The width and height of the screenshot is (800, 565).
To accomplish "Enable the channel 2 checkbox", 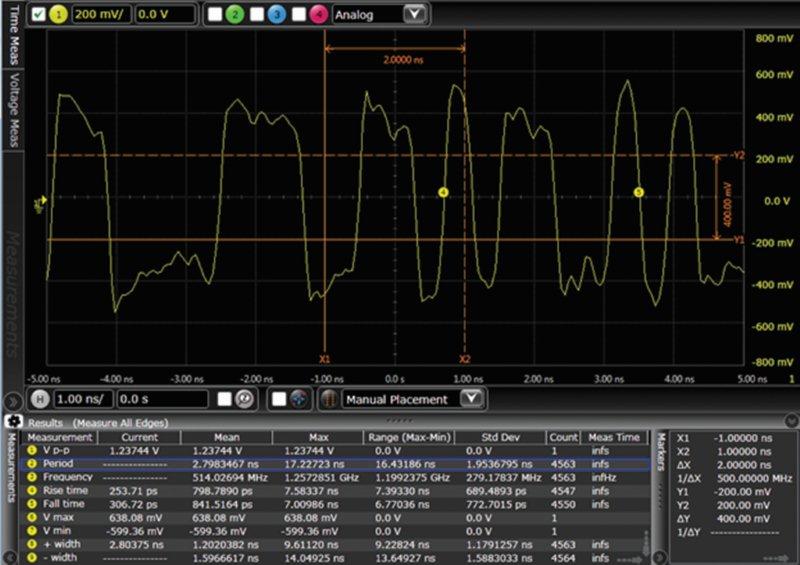I will click(214, 15).
